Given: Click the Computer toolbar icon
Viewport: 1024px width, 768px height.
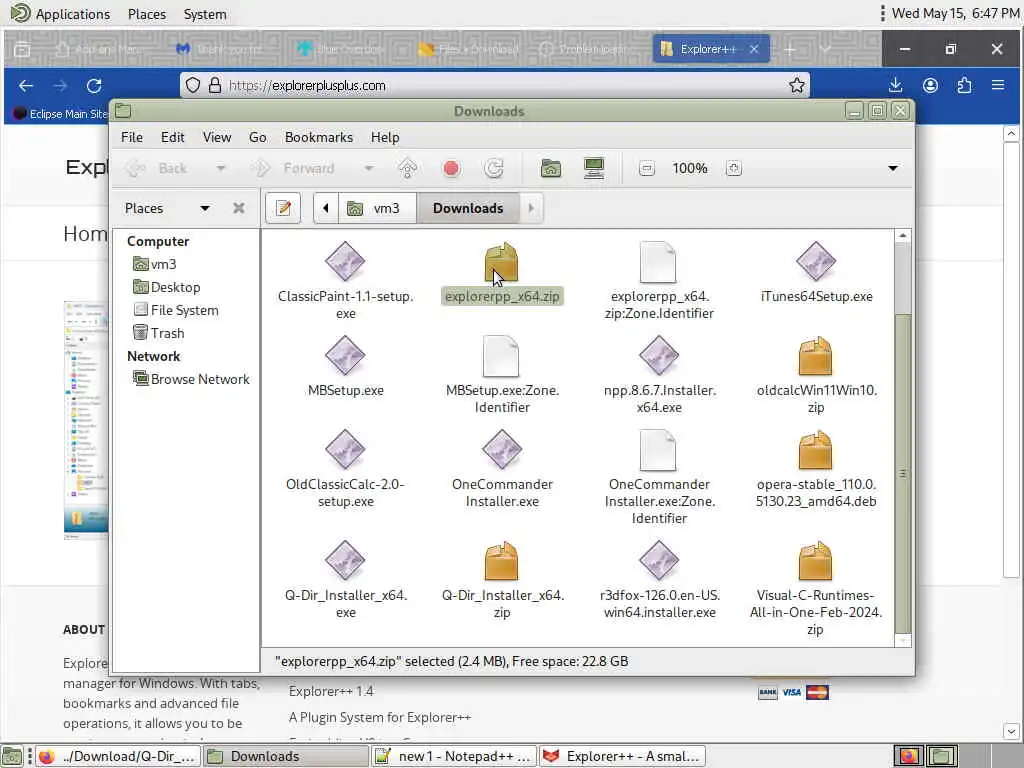Looking at the screenshot, I should [x=594, y=168].
